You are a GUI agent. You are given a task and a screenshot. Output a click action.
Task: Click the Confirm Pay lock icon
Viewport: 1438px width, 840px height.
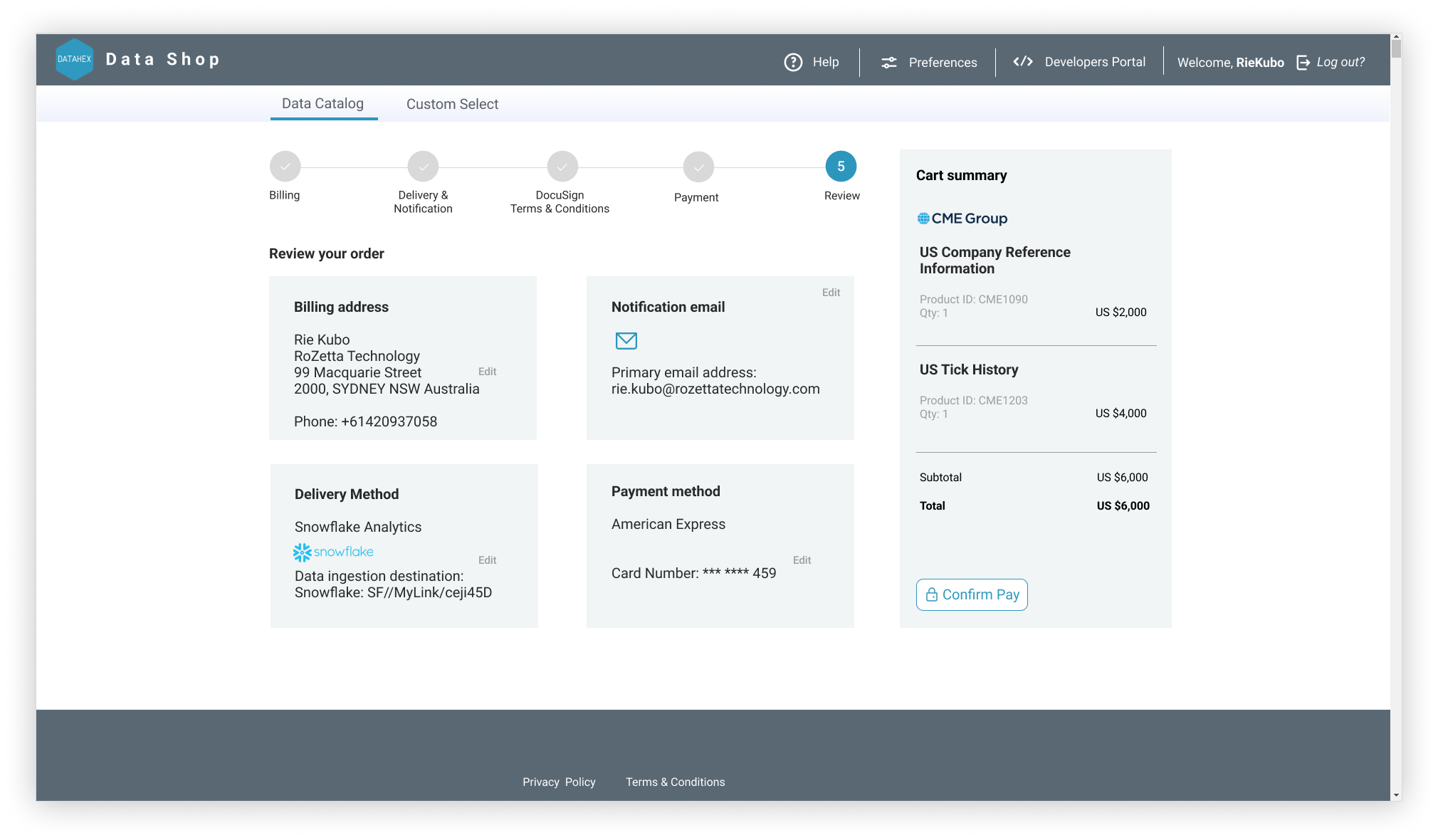(x=931, y=594)
